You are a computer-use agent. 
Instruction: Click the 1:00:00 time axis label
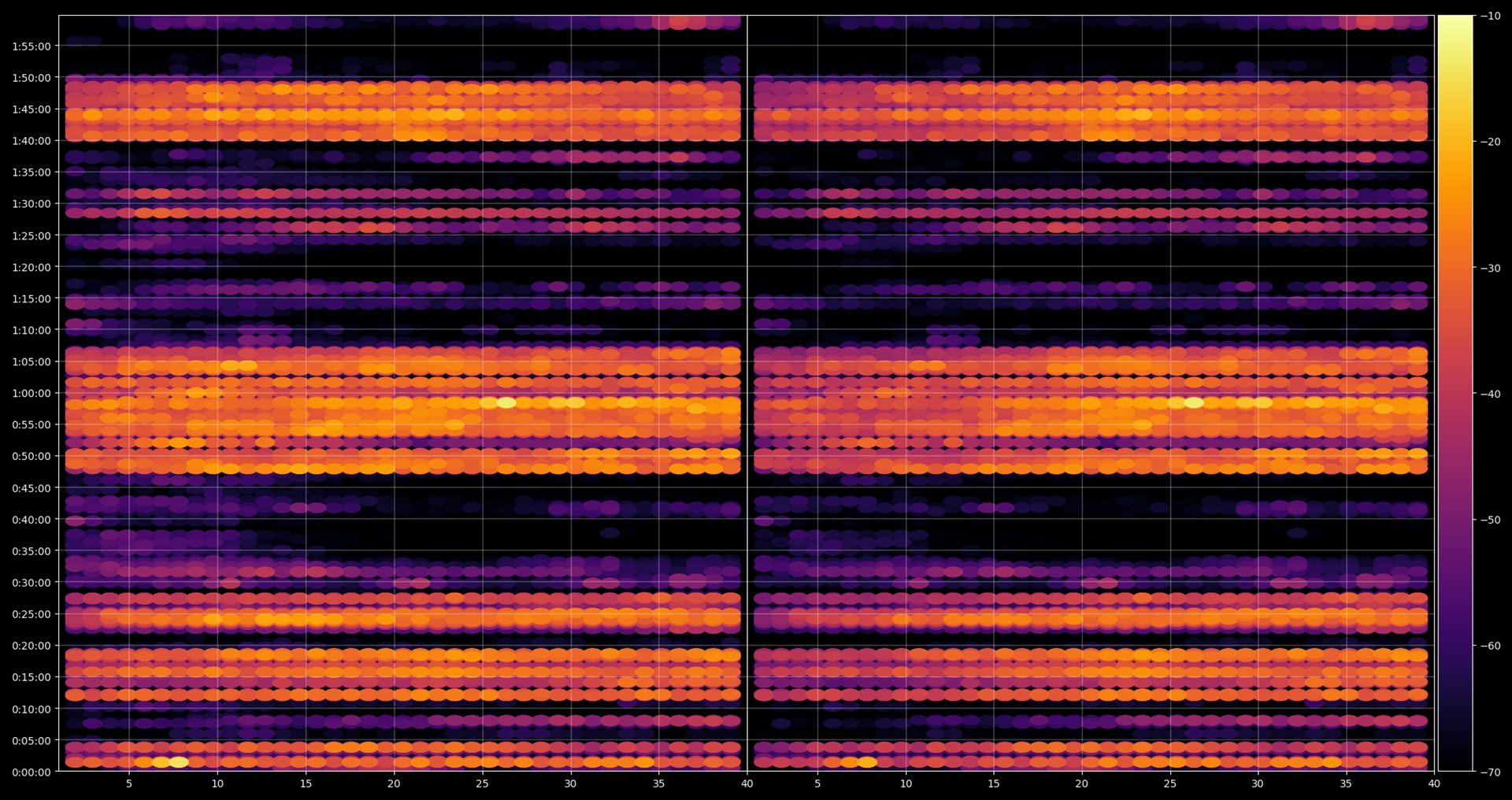pyautogui.click(x=31, y=393)
